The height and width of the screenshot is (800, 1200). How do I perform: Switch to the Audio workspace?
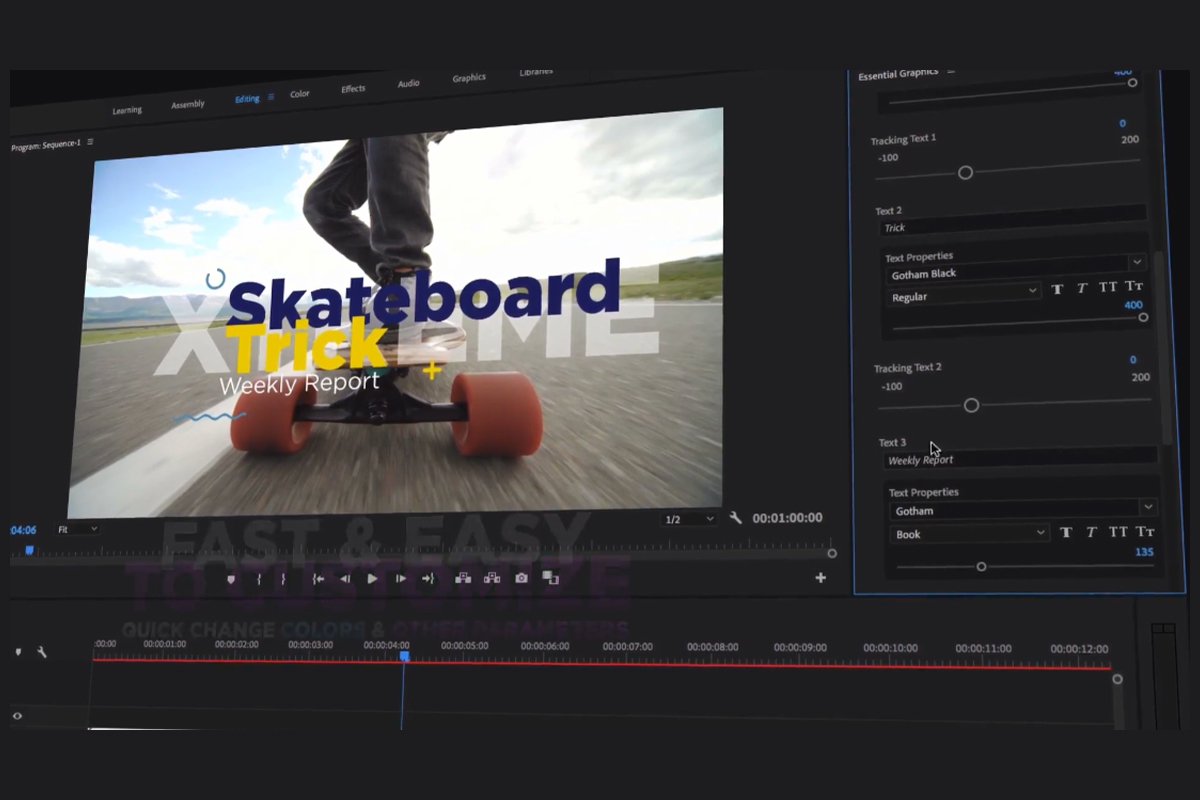point(408,84)
